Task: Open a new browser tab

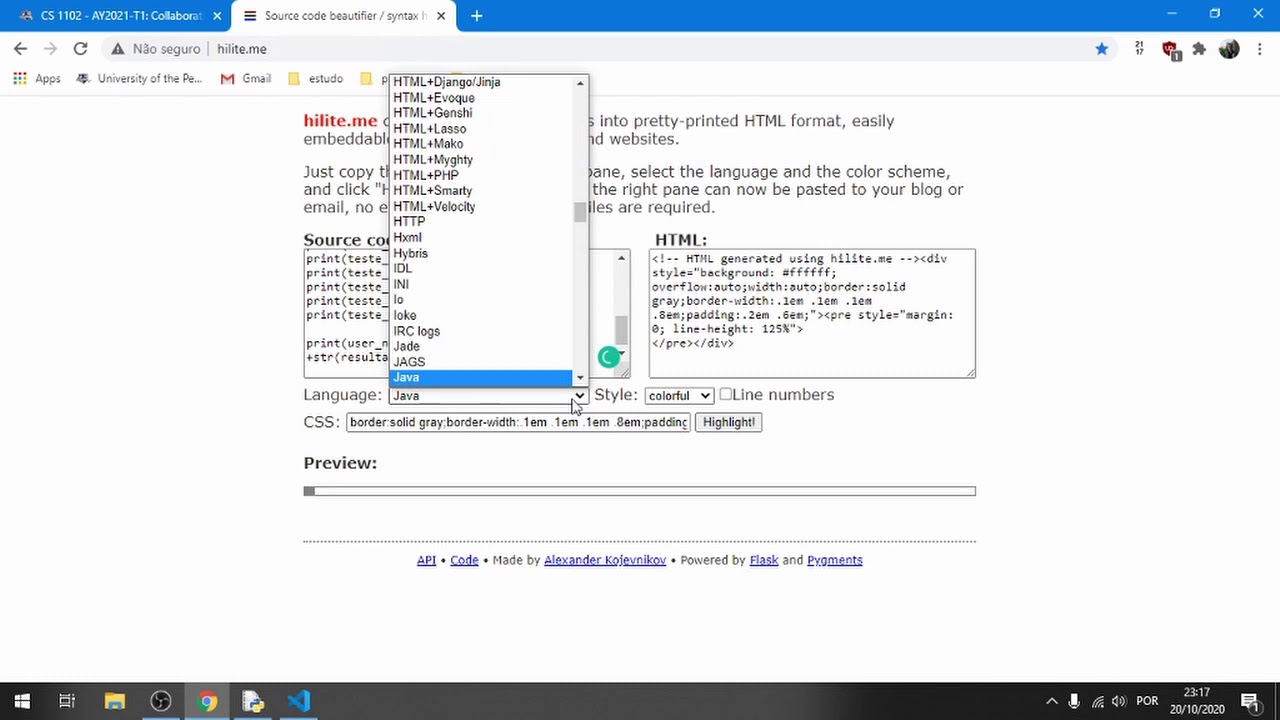Action: coord(476,15)
